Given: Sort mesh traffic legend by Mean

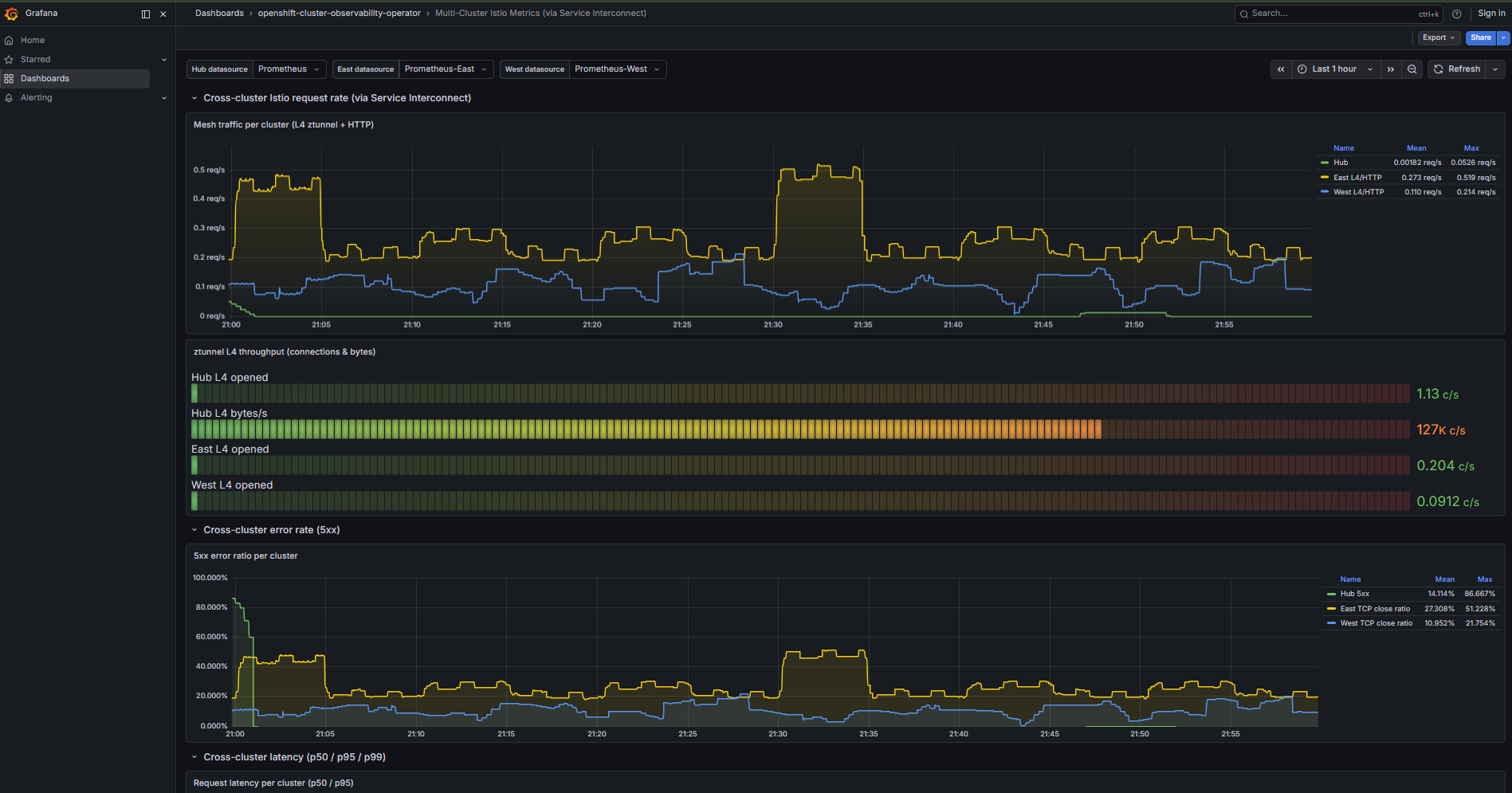Looking at the screenshot, I should click(x=1416, y=148).
